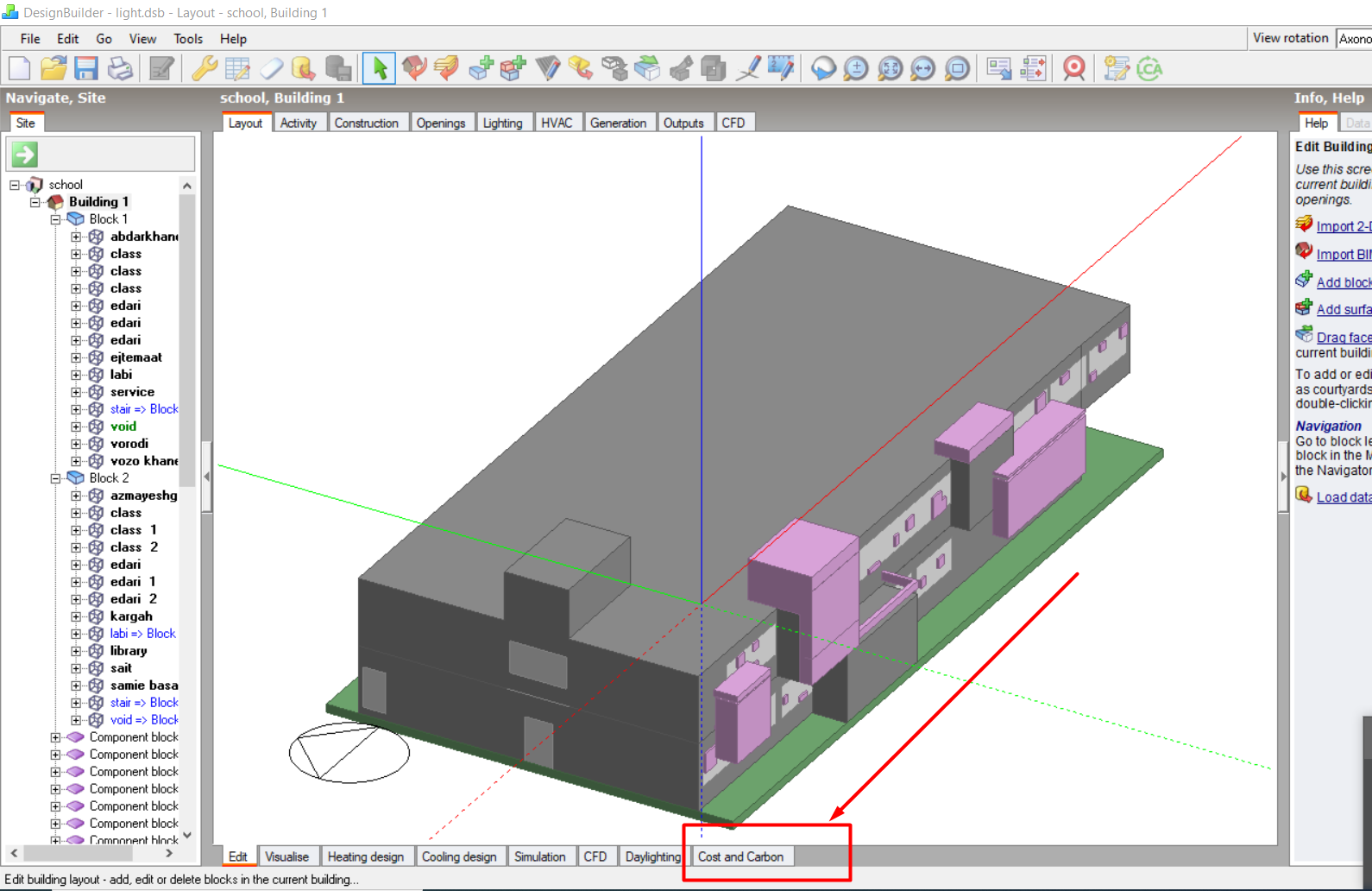This screenshot has height=891, width=1372.
Task: Click the pencil and ruler measure tool
Action: 781,68
